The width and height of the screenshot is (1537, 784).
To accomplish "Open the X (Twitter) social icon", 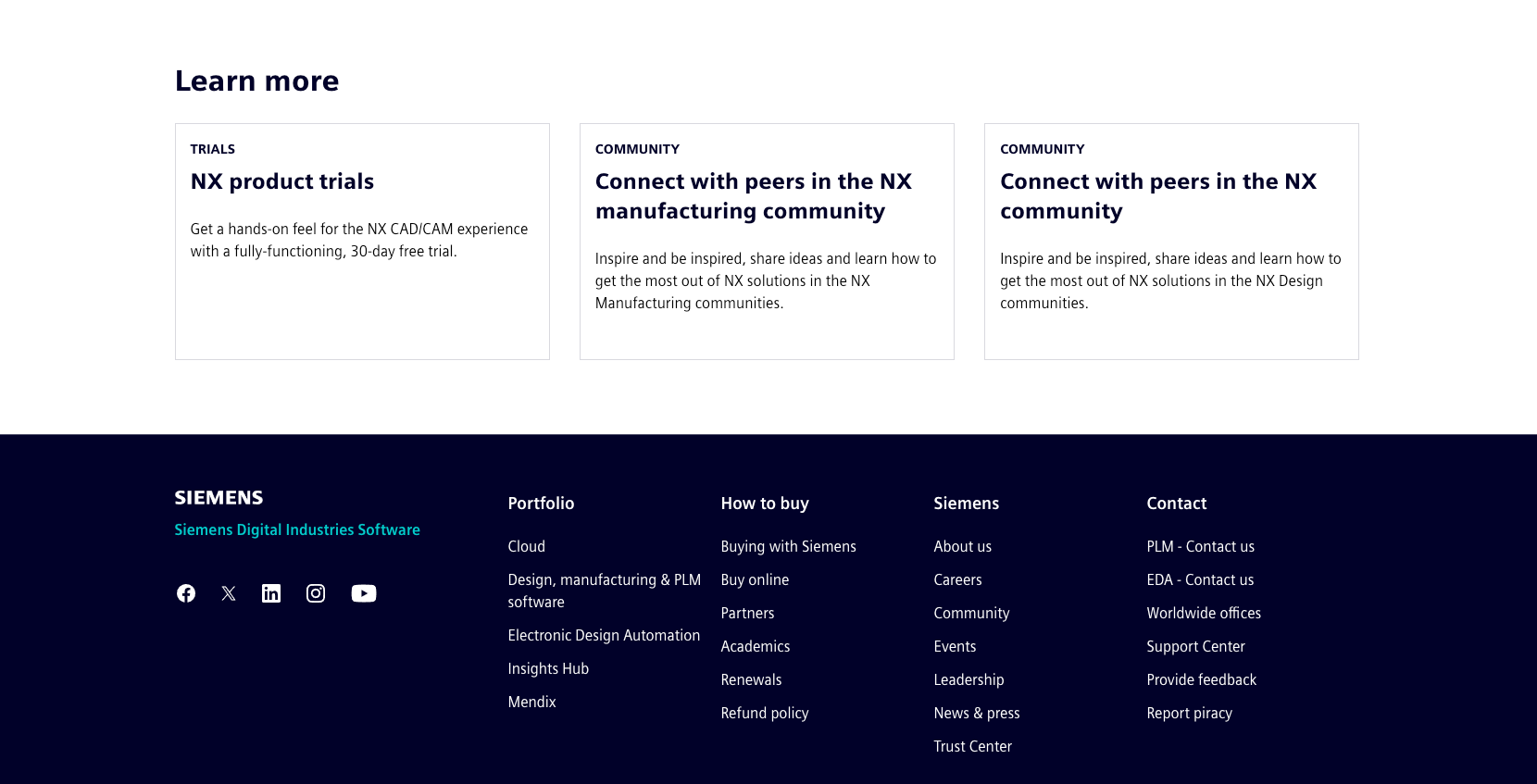I will pos(229,593).
